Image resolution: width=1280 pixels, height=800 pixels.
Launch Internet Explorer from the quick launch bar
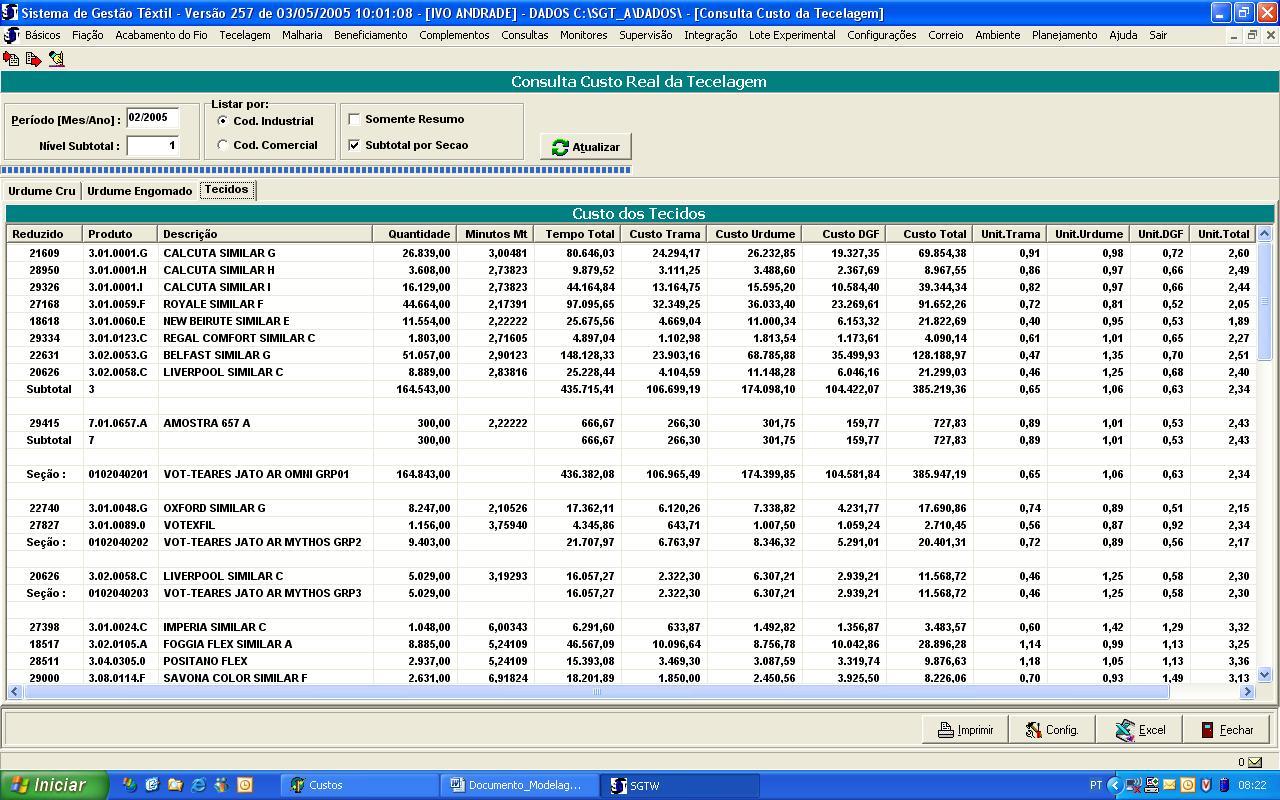(x=198, y=785)
